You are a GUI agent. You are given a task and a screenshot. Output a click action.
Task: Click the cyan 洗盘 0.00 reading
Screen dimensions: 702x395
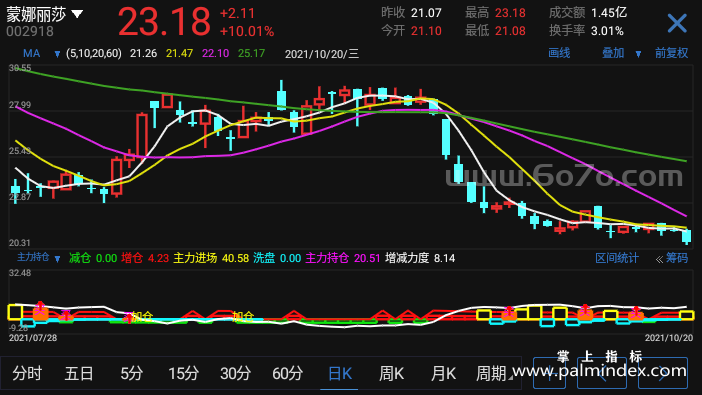(x=277, y=258)
